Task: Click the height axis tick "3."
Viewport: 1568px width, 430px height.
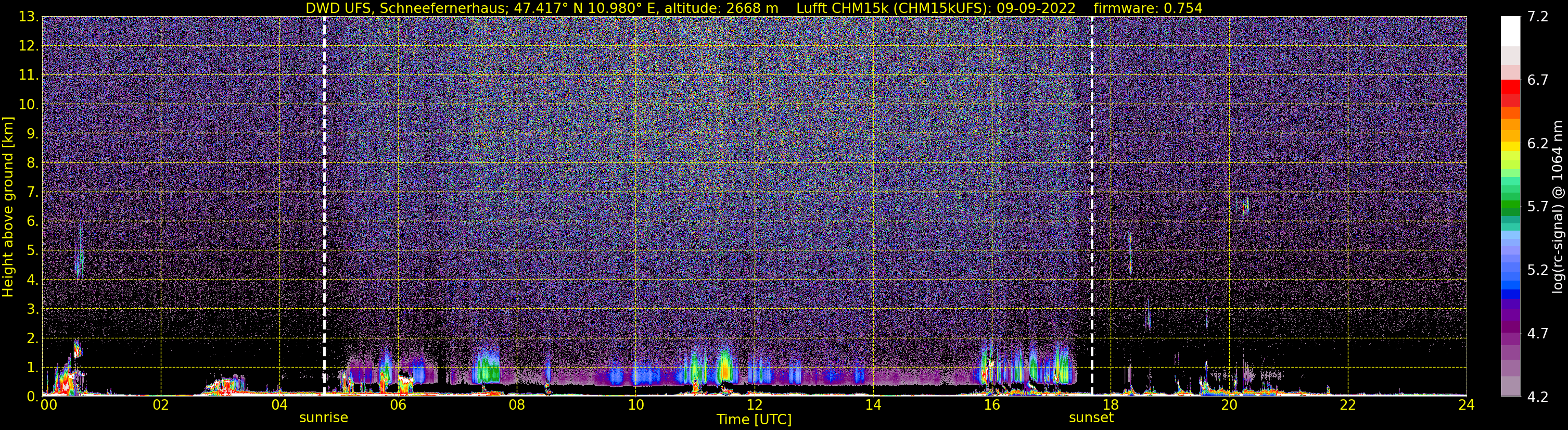Action: [x=32, y=309]
